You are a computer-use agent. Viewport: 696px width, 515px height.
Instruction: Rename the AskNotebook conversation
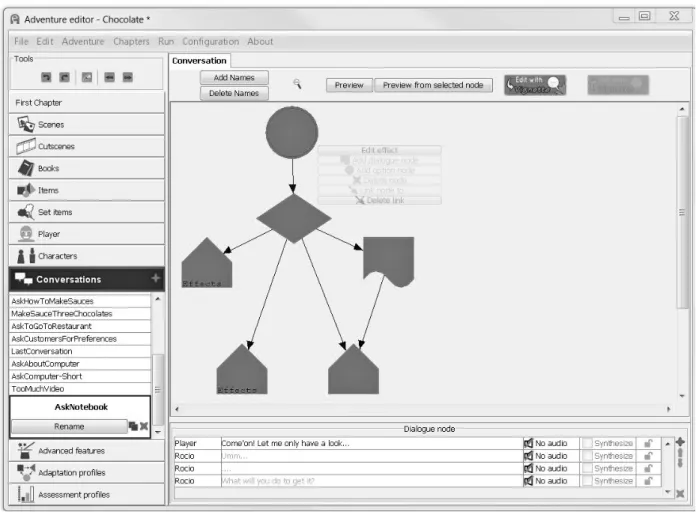69,426
